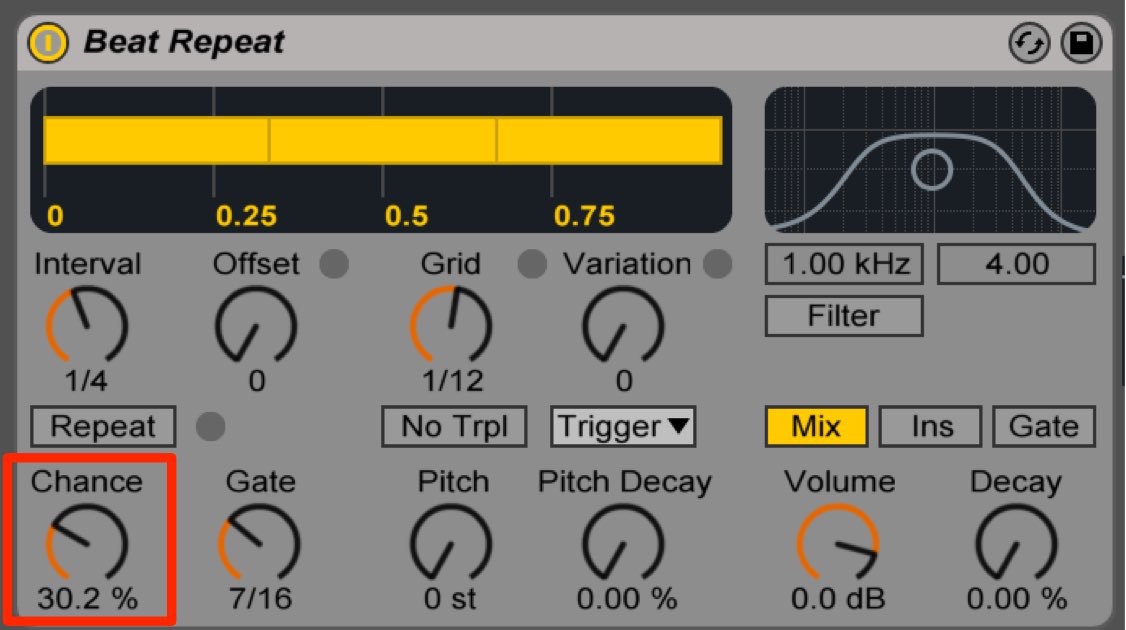Click the 30.2 % Chance value
The image size is (1126, 630).
point(88,598)
